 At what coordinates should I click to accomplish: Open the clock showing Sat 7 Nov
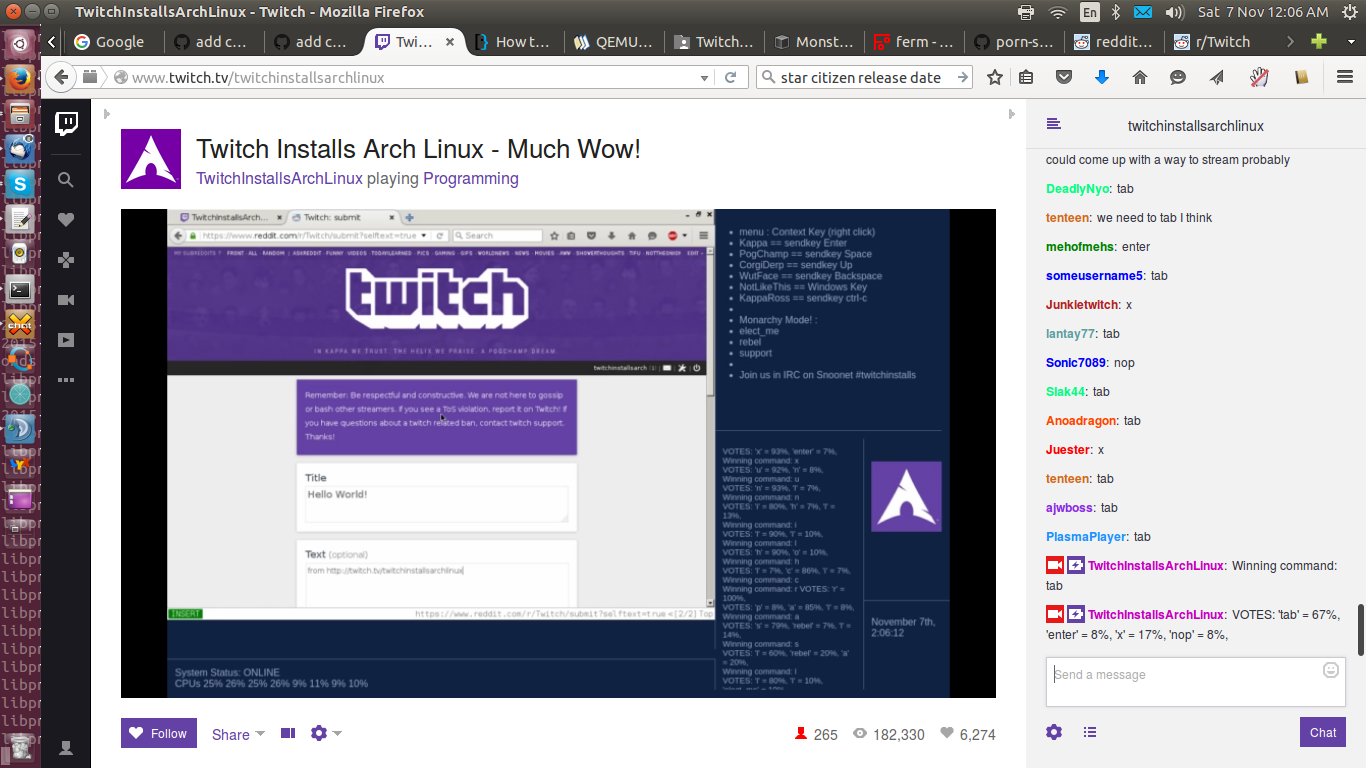[1263, 12]
